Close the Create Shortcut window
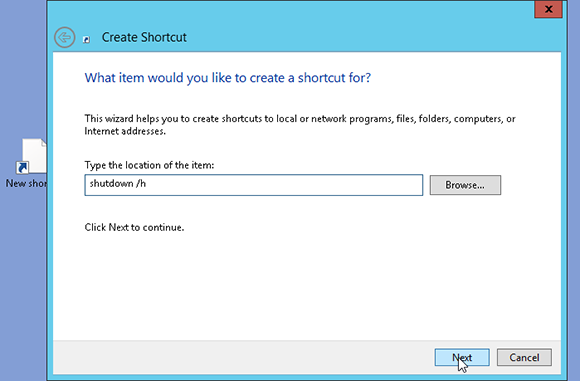580x381 pixels. click(548, 9)
